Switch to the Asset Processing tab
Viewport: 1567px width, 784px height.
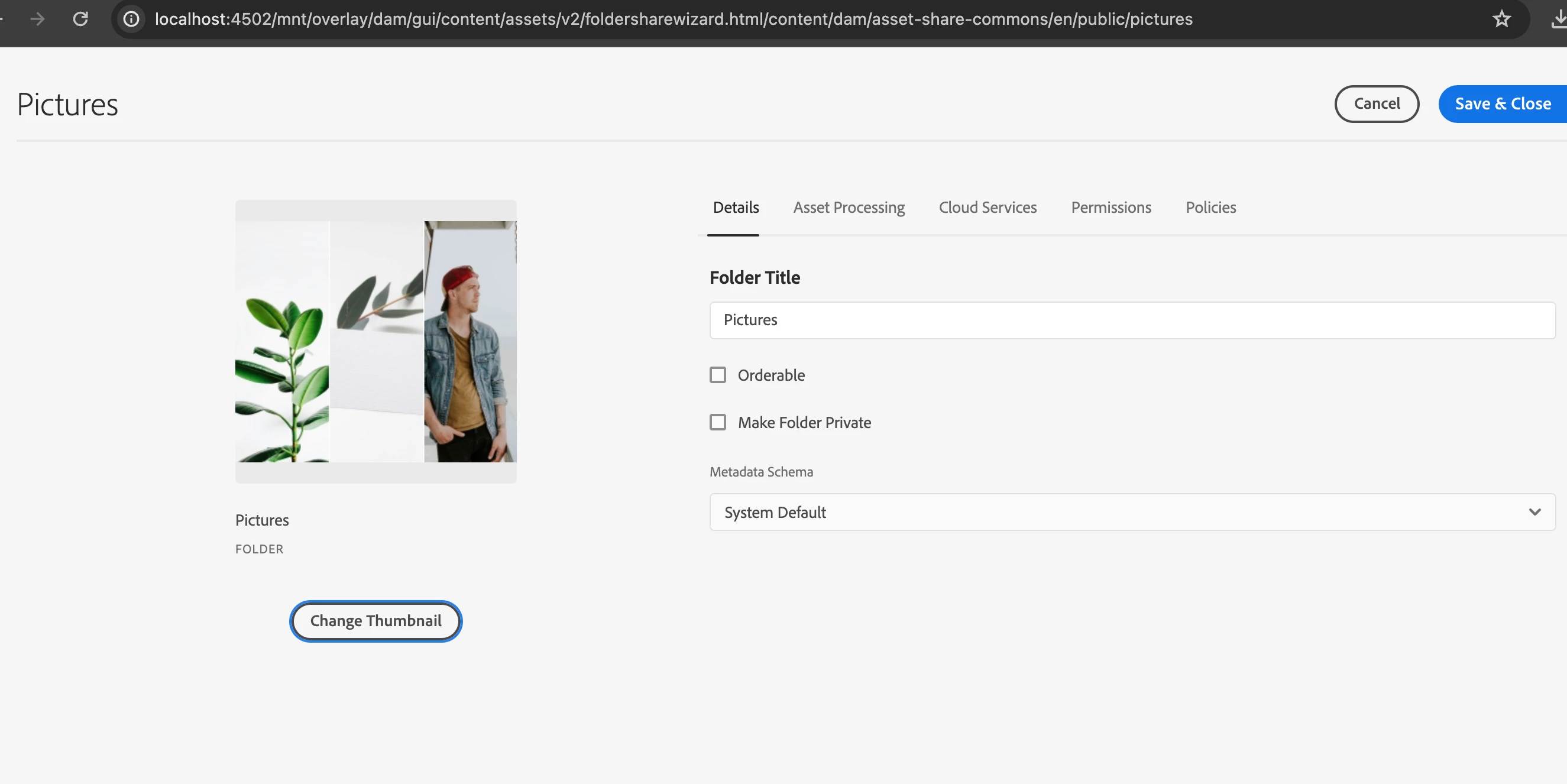click(849, 208)
